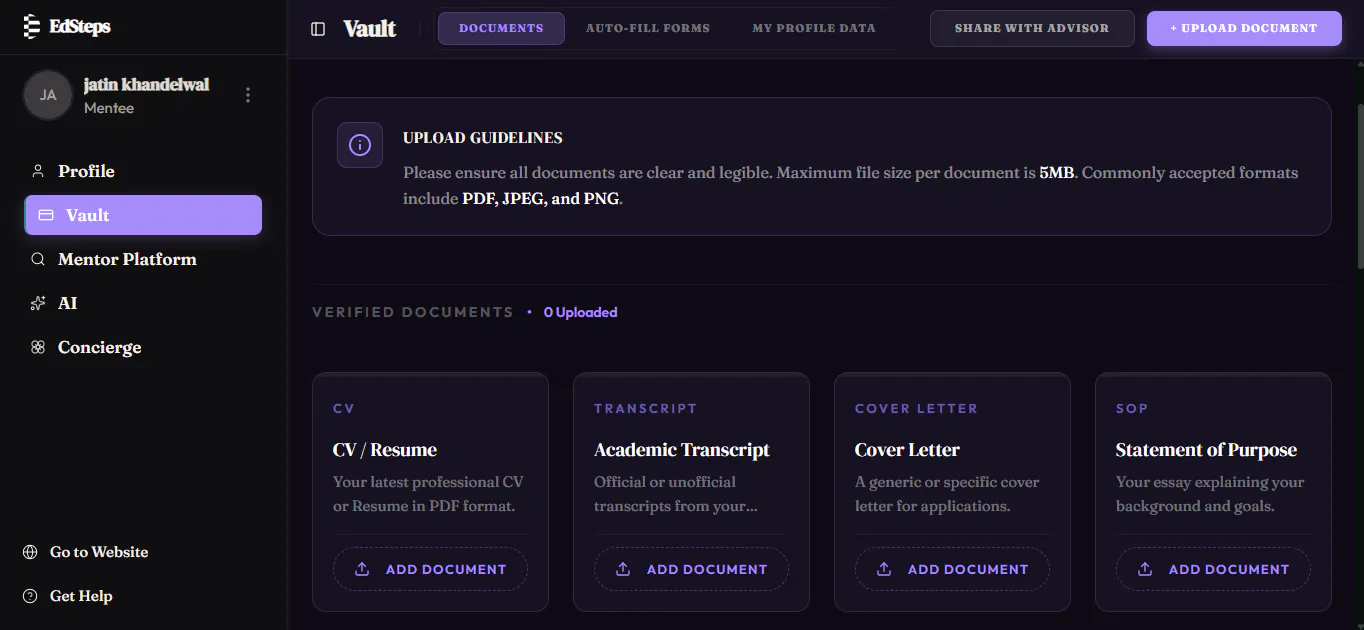Click the upload icon on CV card

click(x=362, y=569)
